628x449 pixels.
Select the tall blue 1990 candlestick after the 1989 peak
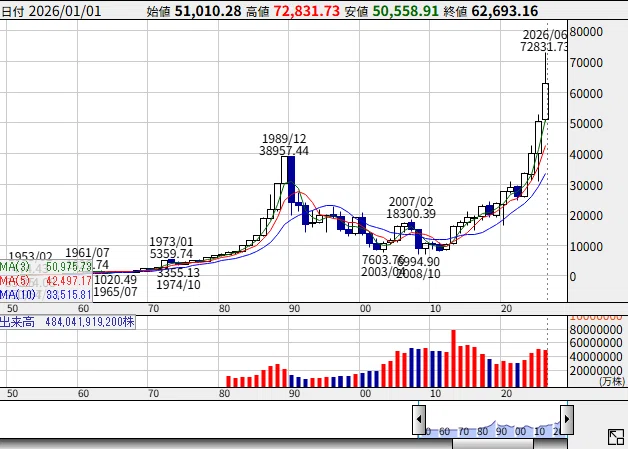click(x=292, y=179)
